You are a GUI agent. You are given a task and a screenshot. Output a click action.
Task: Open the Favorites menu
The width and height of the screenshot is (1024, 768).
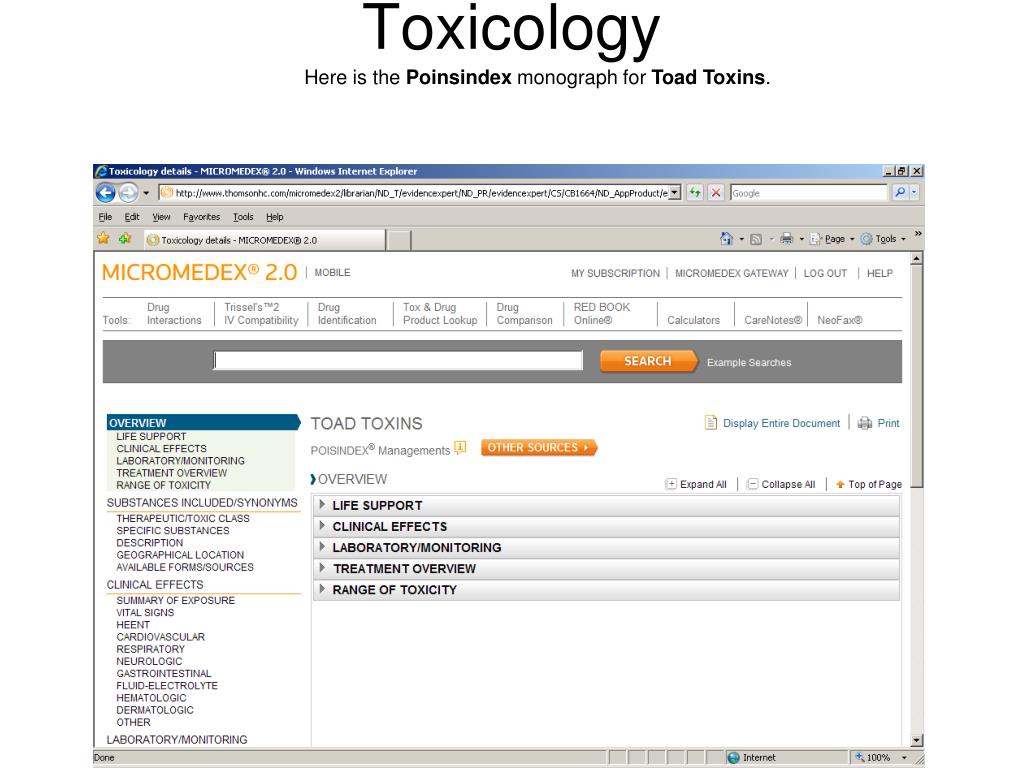pos(202,217)
